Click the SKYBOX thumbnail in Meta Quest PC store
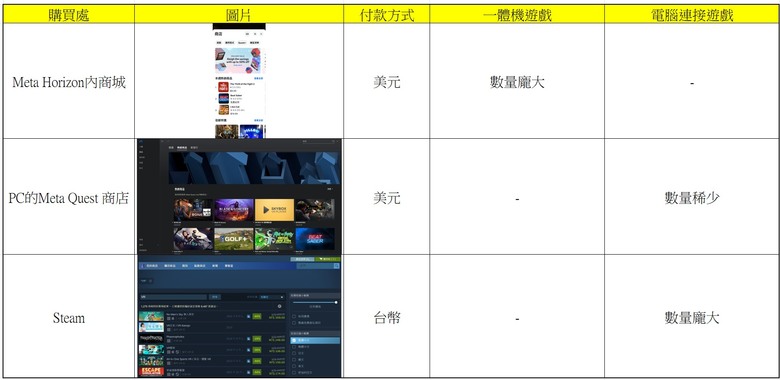 (x=274, y=210)
